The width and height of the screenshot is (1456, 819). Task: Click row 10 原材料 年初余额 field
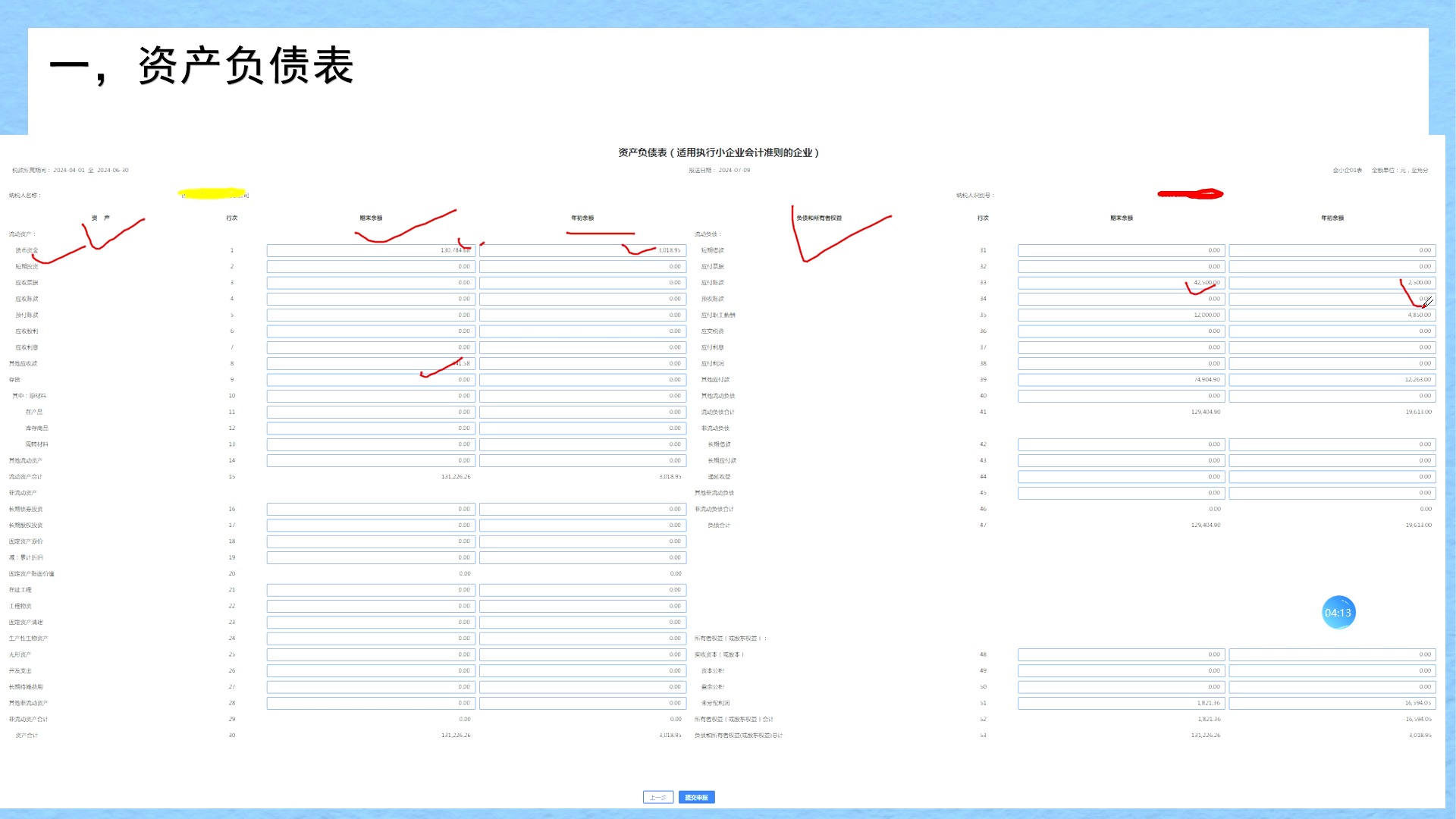[x=582, y=396]
